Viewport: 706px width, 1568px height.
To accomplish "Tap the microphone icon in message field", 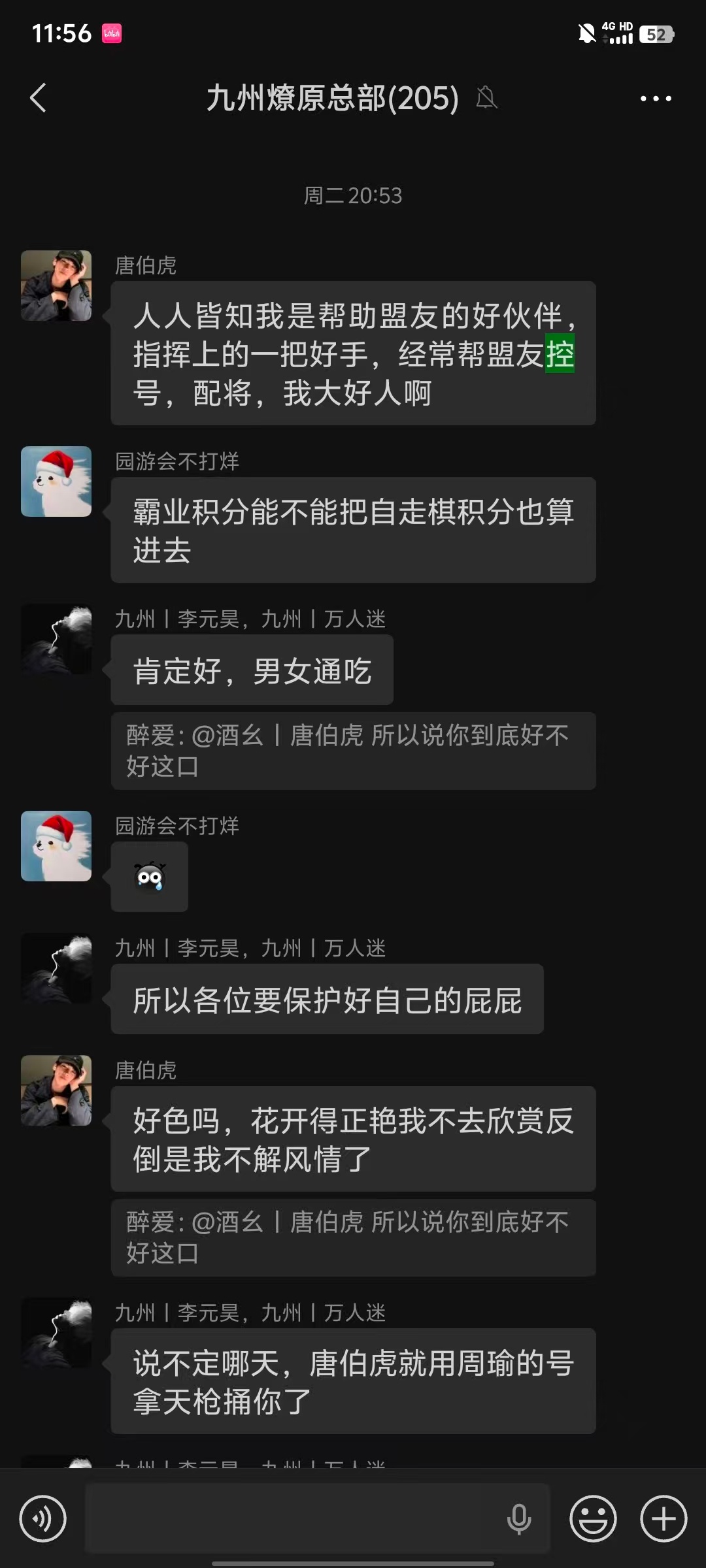I will (x=519, y=1518).
